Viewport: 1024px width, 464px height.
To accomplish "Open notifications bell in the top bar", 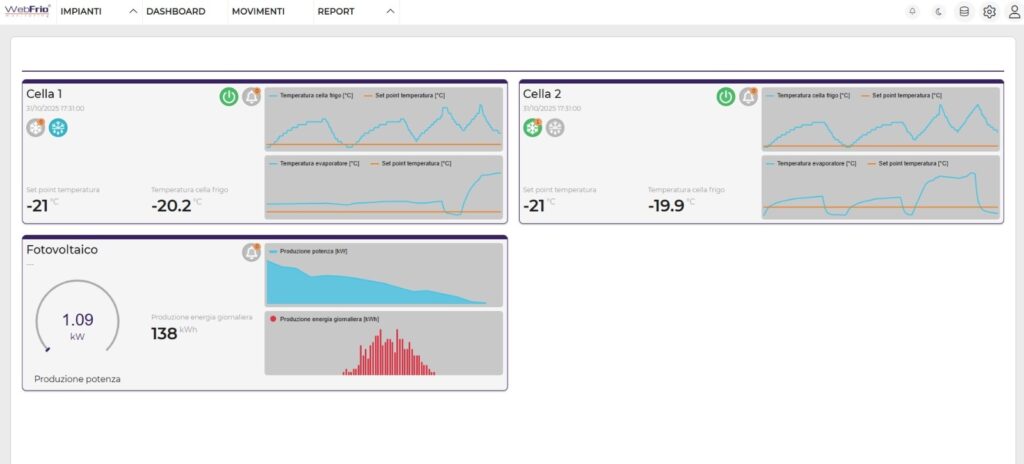I will tap(912, 12).
